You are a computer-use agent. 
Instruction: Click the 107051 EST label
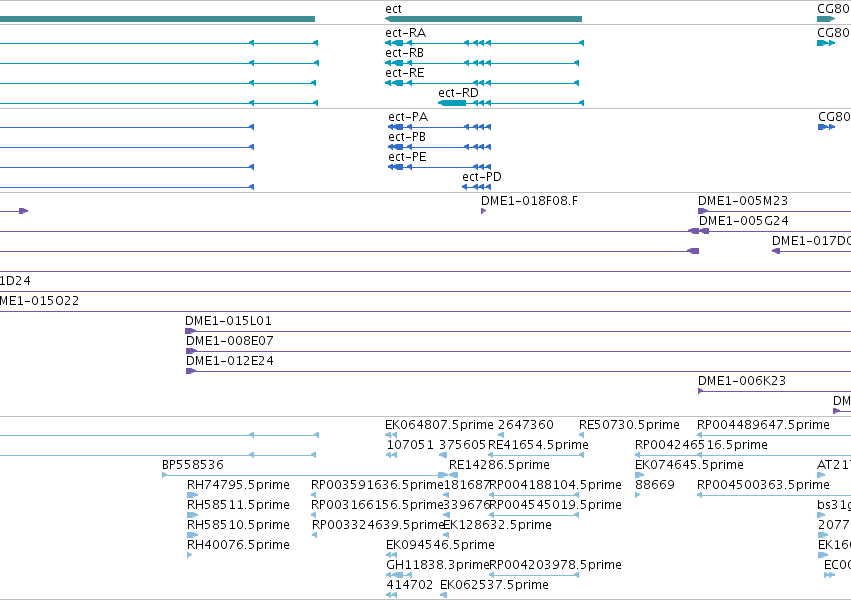point(410,445)
